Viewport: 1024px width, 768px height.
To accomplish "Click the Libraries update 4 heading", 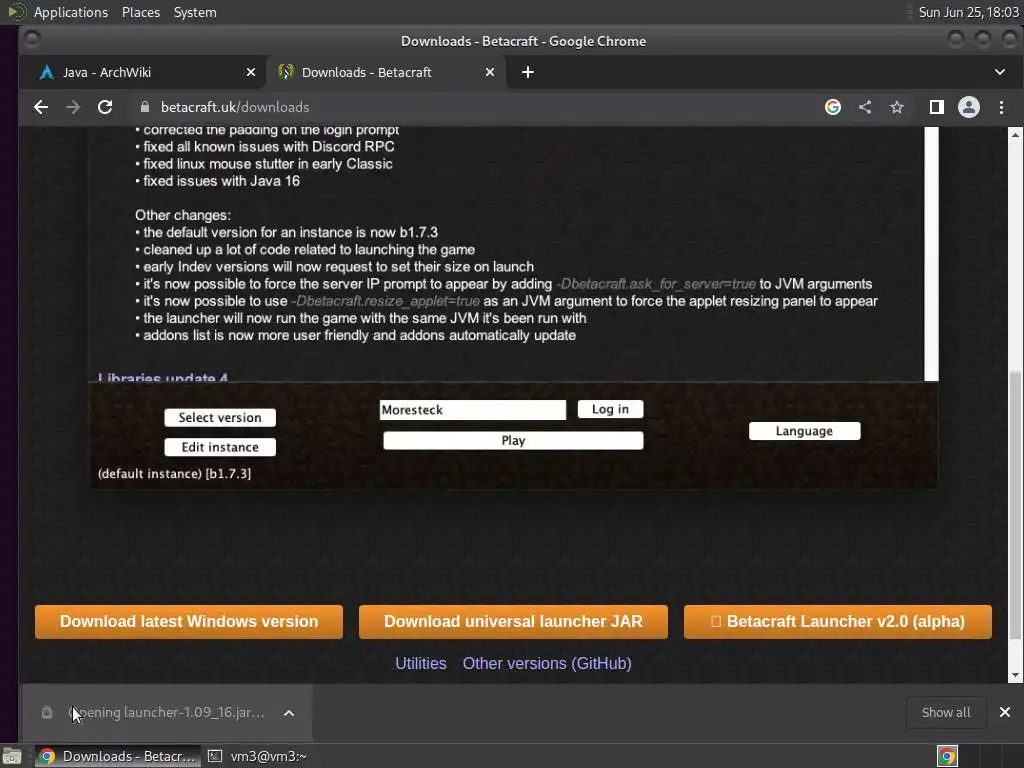I will pos(163,377).
